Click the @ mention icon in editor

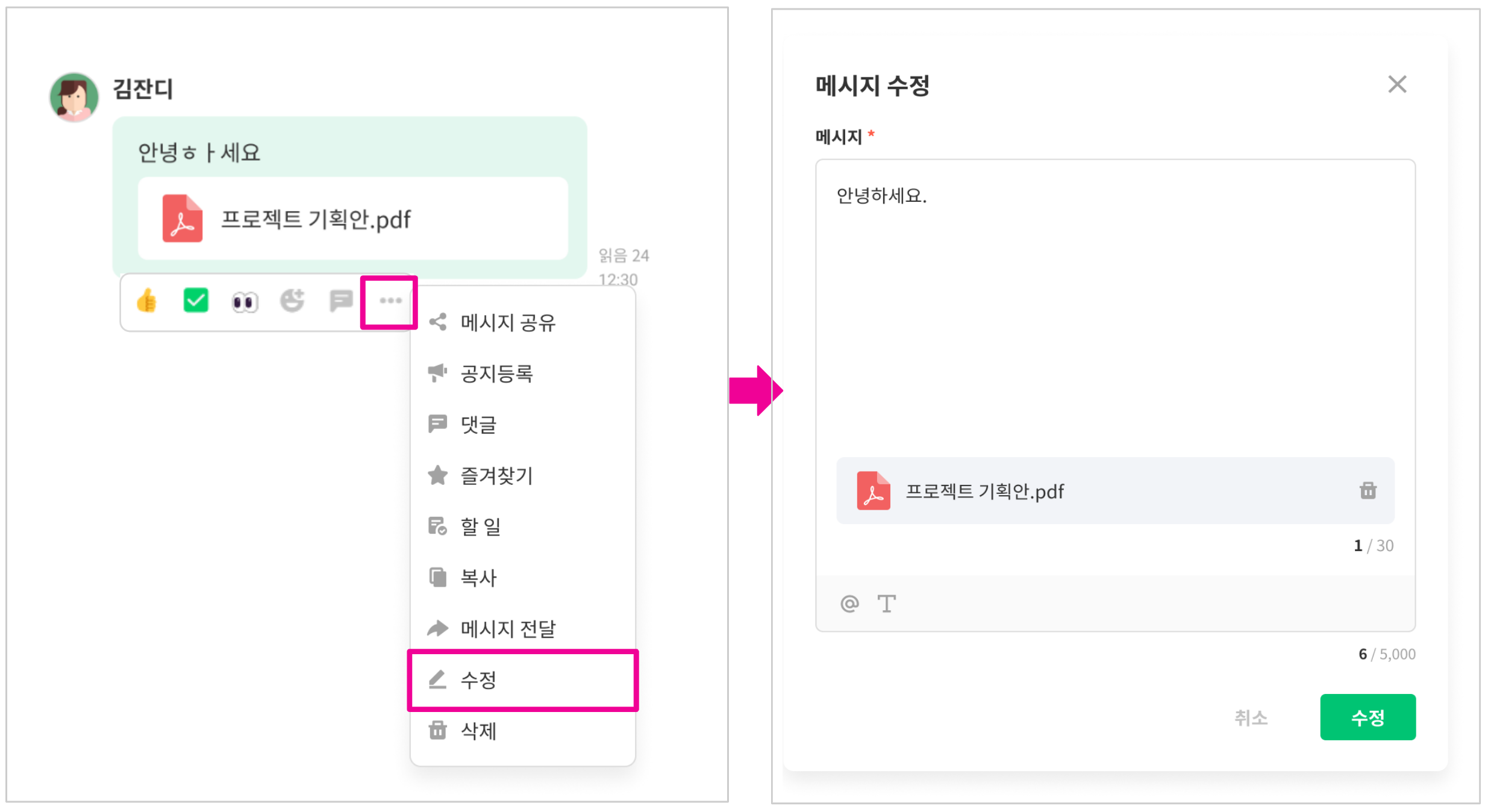coord(849,603)
